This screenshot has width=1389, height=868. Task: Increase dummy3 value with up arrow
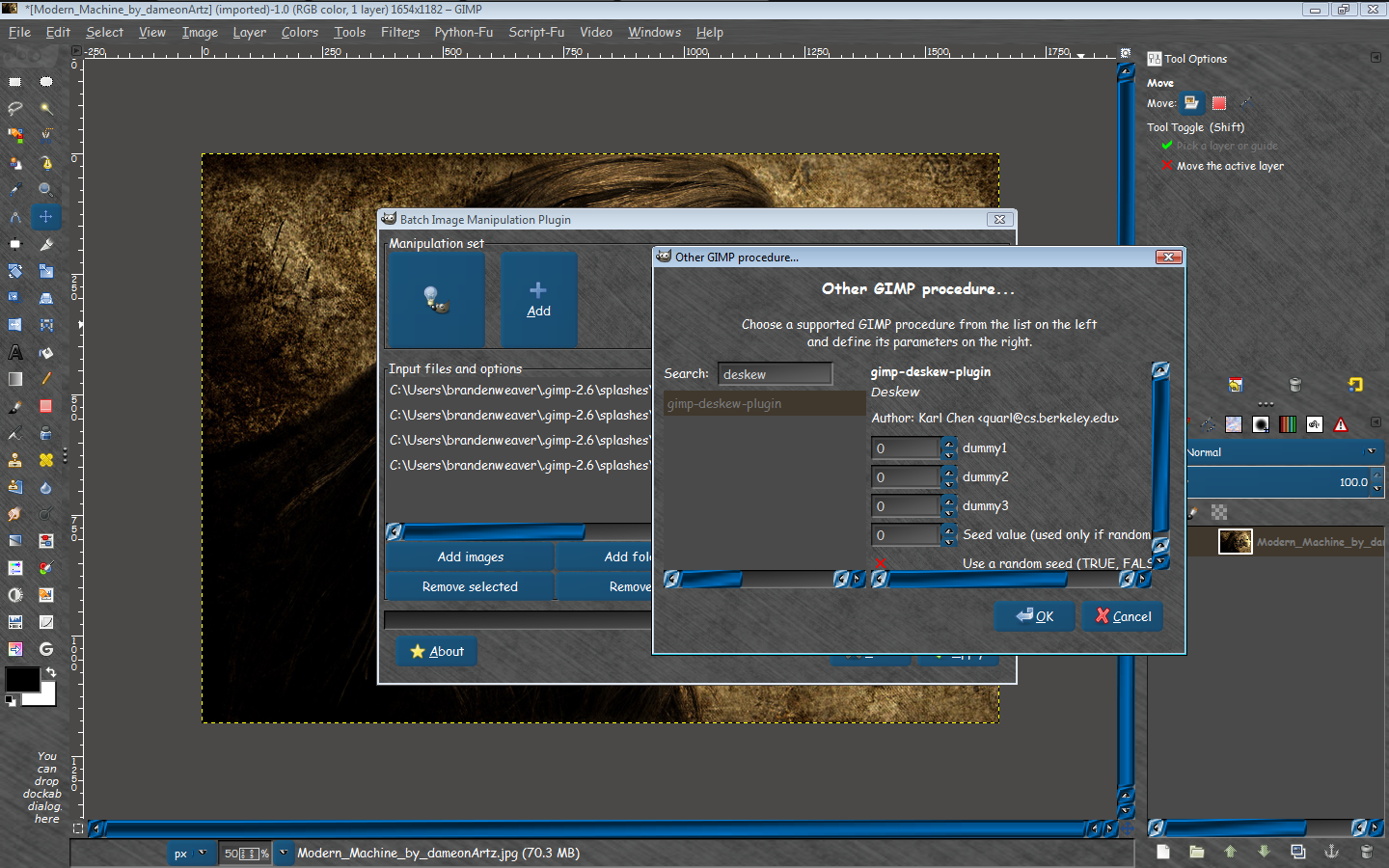[949, 501]
